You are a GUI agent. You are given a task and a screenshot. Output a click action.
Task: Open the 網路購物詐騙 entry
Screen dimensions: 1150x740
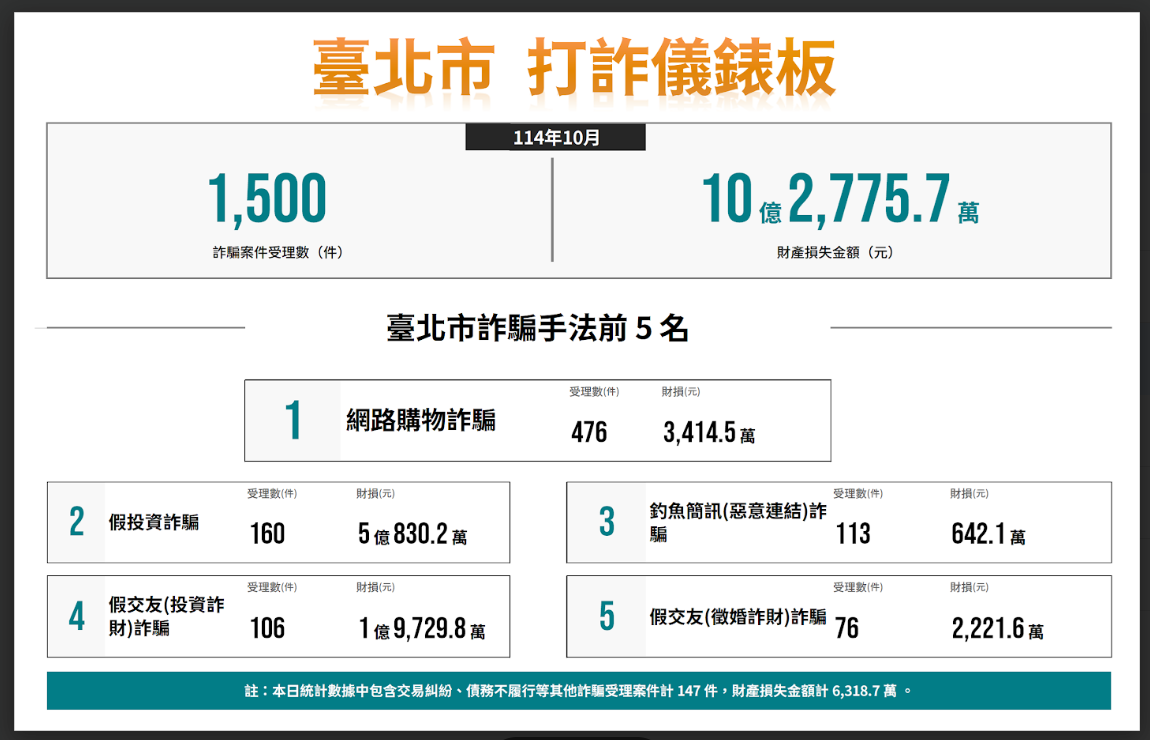[x=421, y=420]
